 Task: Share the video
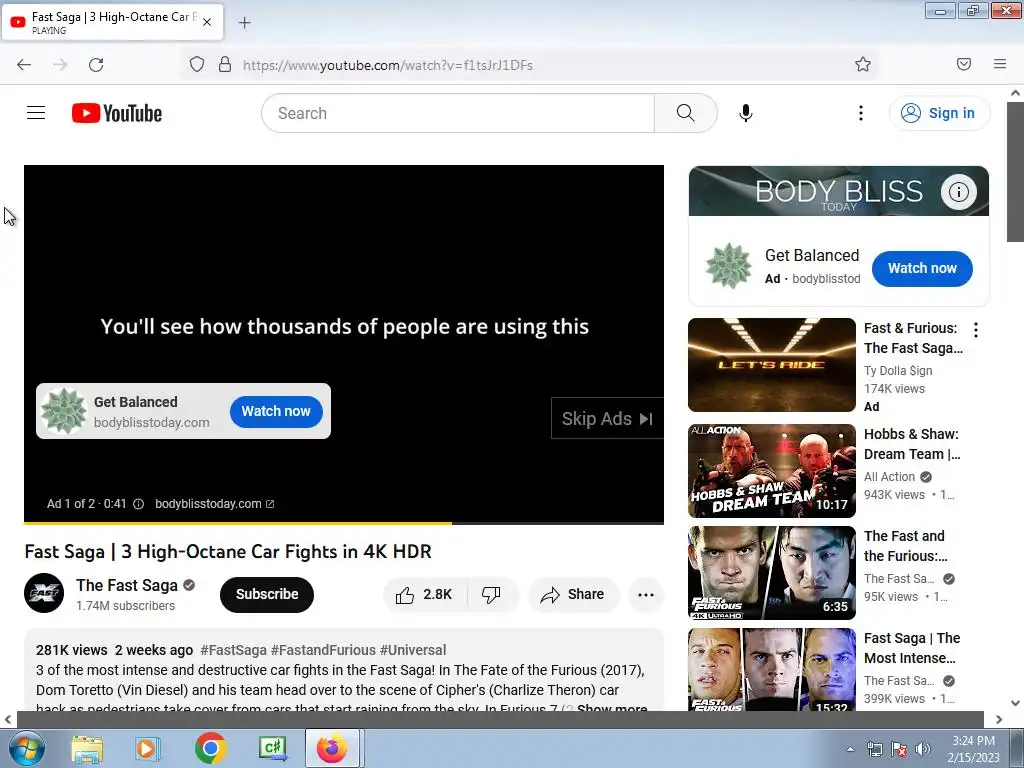point(573,594)
